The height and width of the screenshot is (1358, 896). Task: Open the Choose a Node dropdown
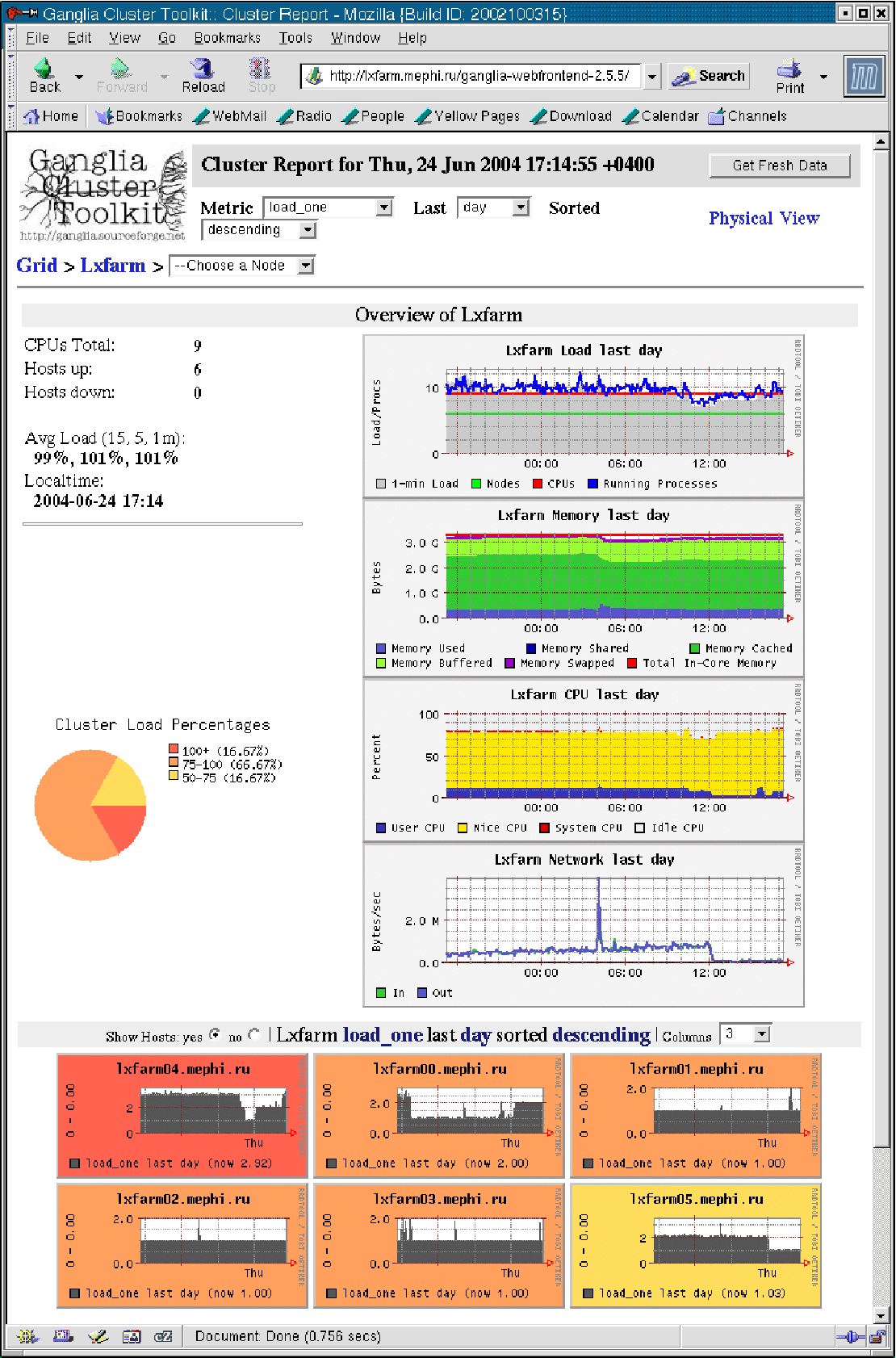tap(241, 266)
